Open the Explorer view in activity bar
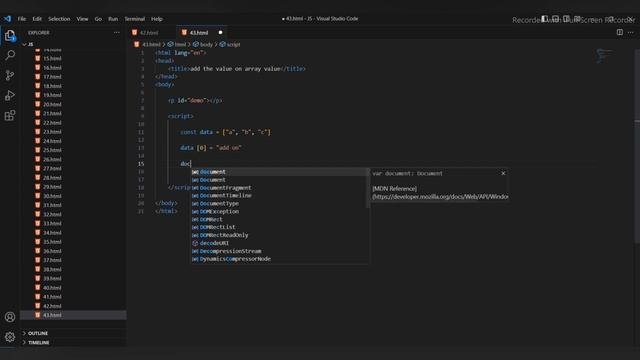This screenshot has width=640, height=360. 10,36
